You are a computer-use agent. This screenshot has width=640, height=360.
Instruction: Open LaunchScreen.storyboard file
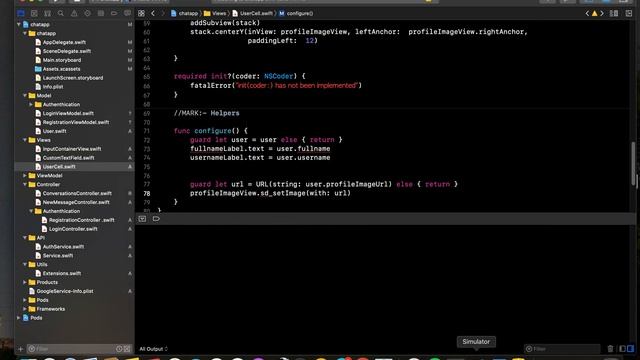pyautogui.click(x=73, y=78)
